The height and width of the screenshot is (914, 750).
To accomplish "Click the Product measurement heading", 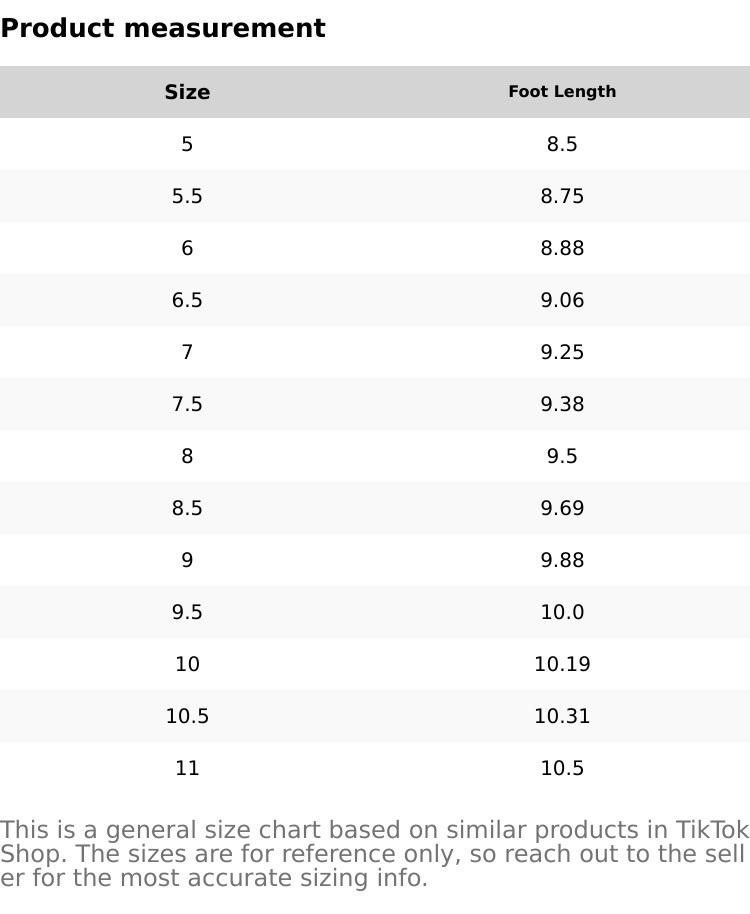I will (x=163, y=28).
